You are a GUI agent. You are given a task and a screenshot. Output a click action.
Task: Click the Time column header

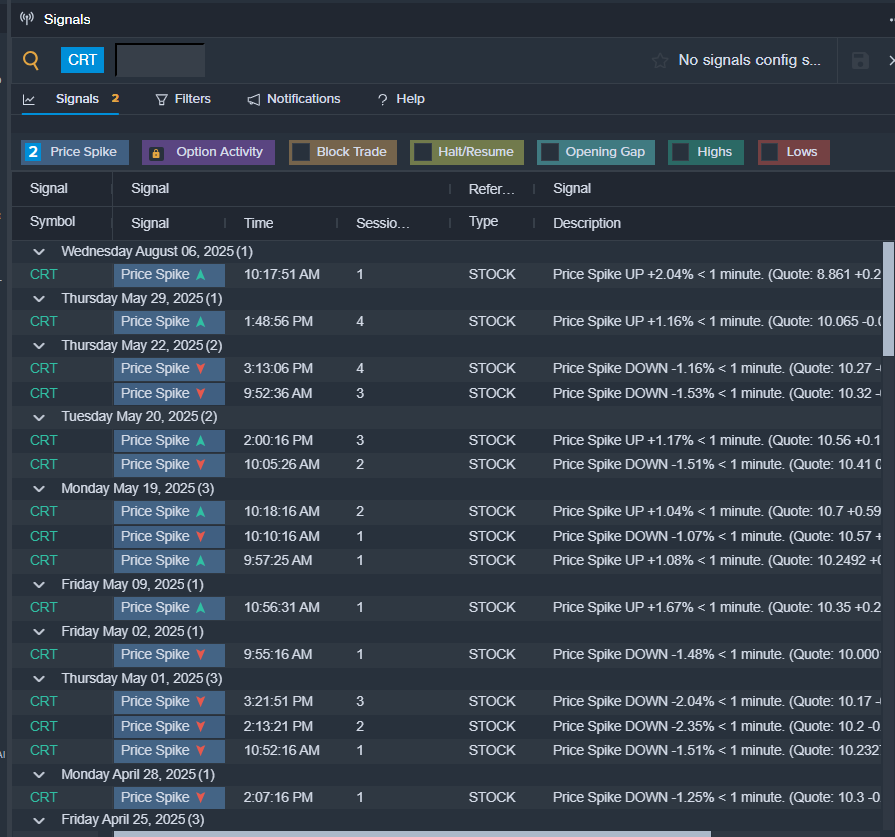point(258,223)
